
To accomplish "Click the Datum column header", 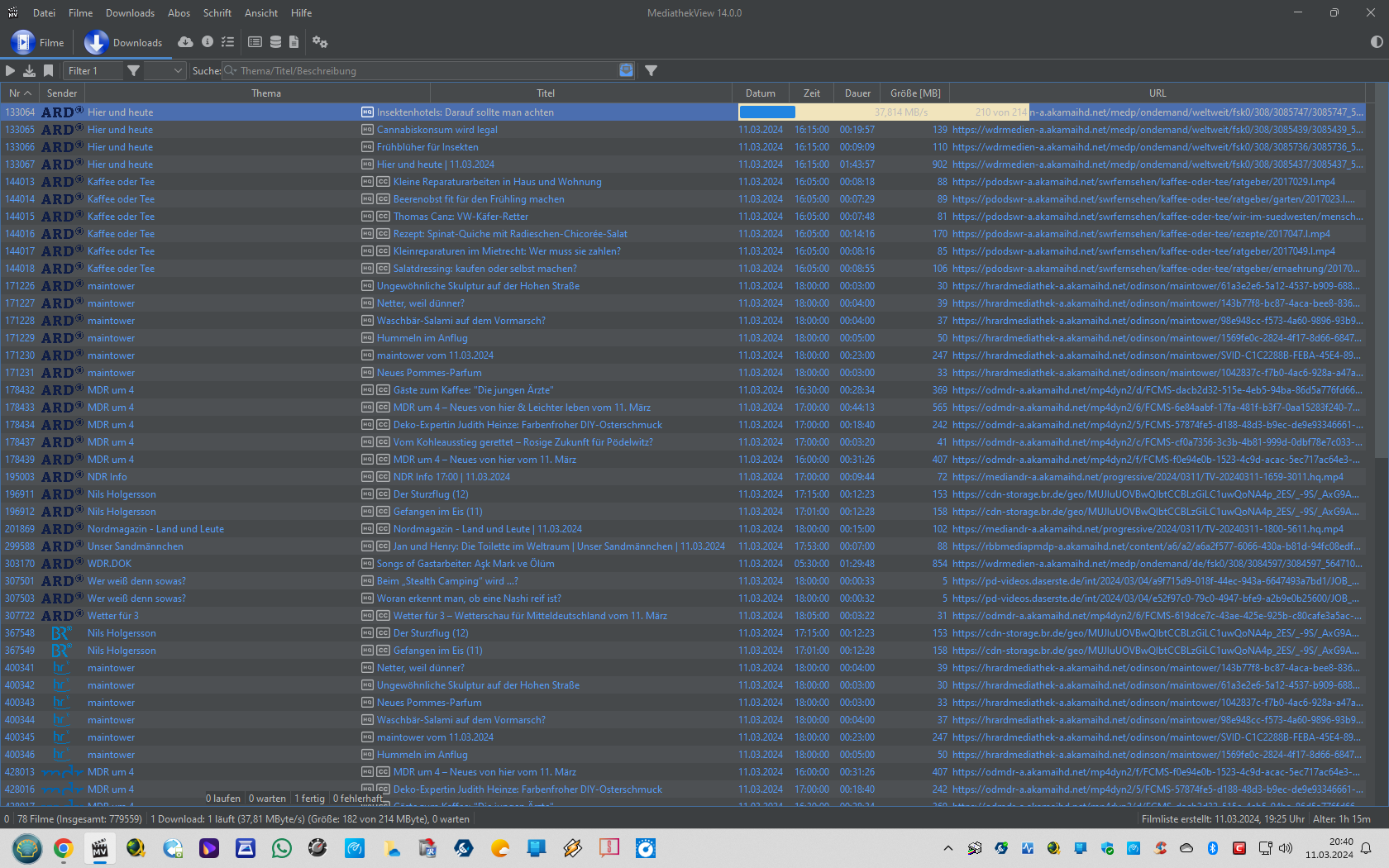I will click(x=760, y=93).
